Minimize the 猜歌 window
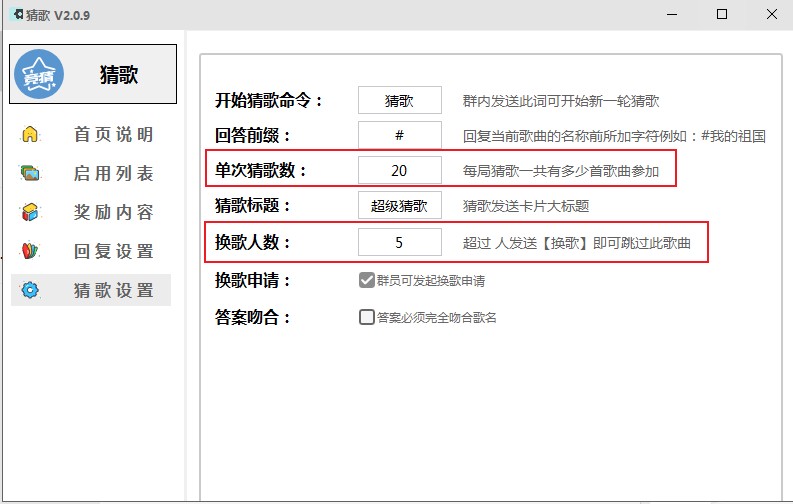Viewport: 793px width, 504px height. click(672, 14)
